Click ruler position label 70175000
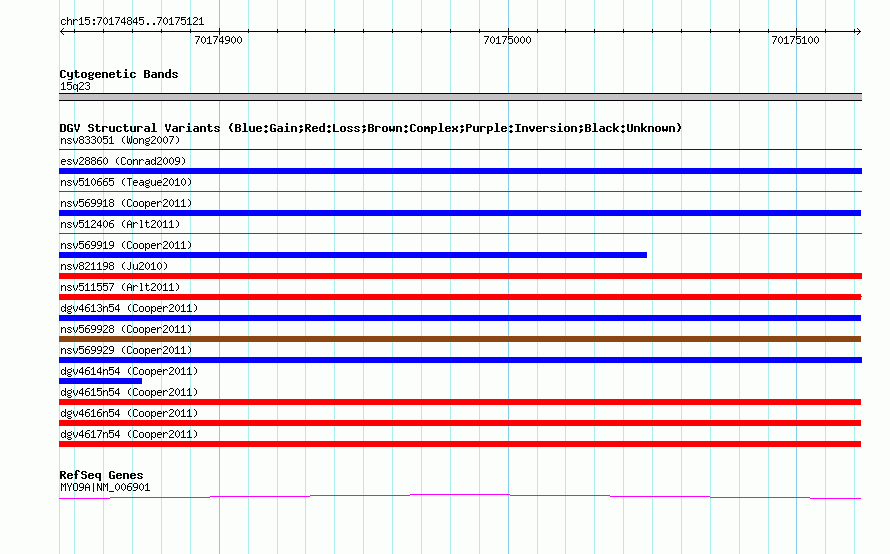Image resolution: width=890 pixels, height=554 pixels. click(507, 40)
